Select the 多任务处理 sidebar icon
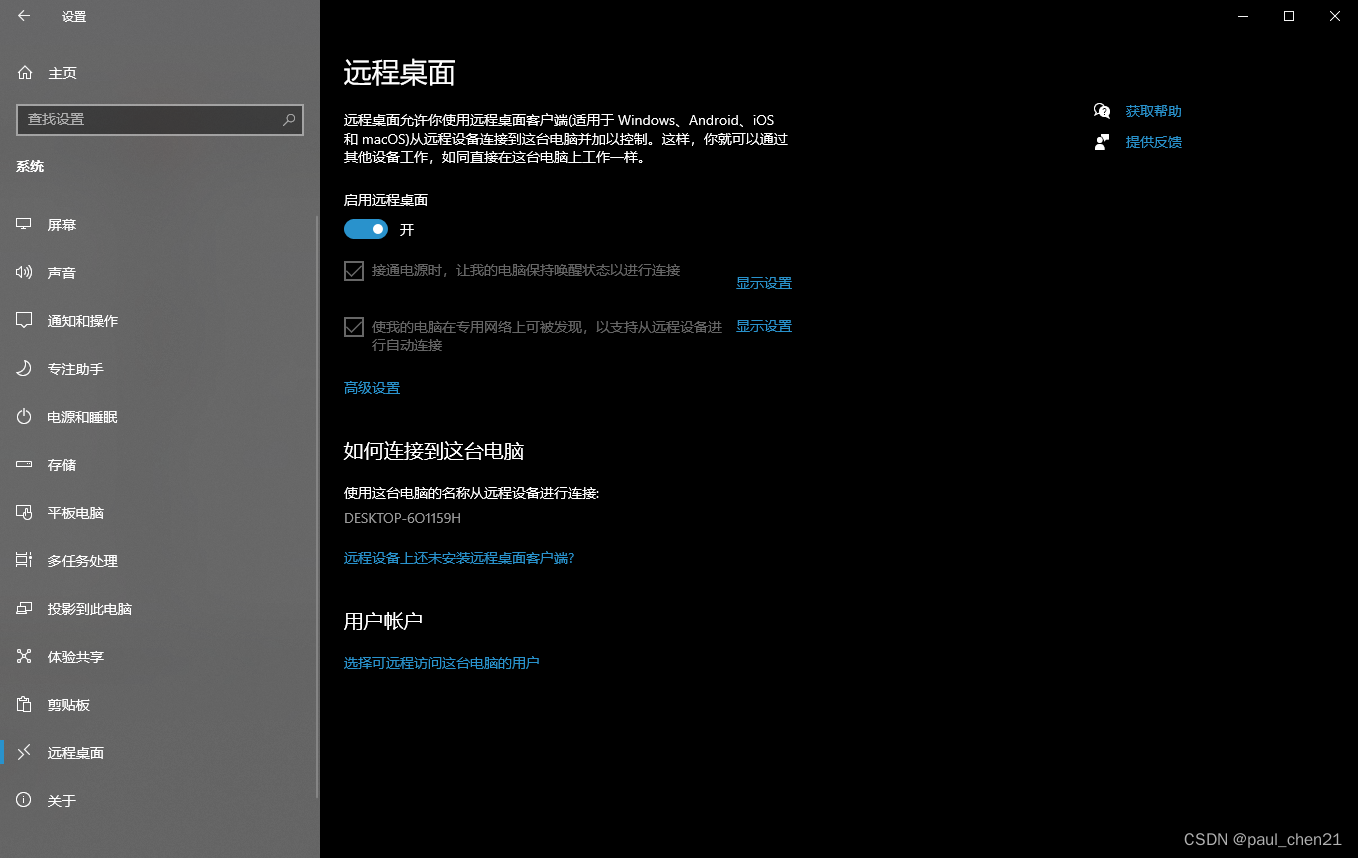This screenshot has height=858, width=1358. (23, 560)
